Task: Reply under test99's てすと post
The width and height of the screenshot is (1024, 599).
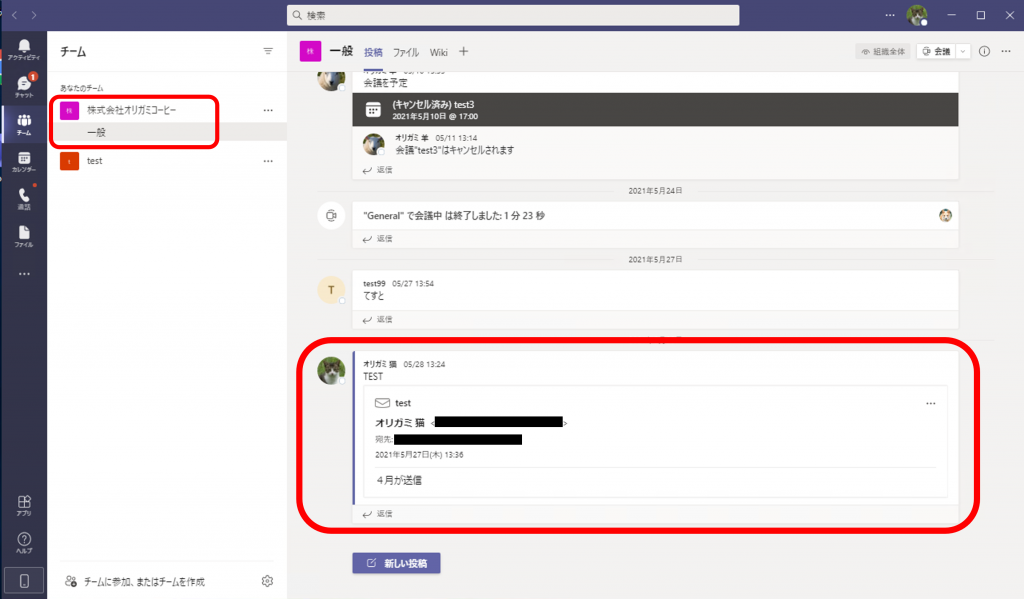Action: click(x=377, y=319)
